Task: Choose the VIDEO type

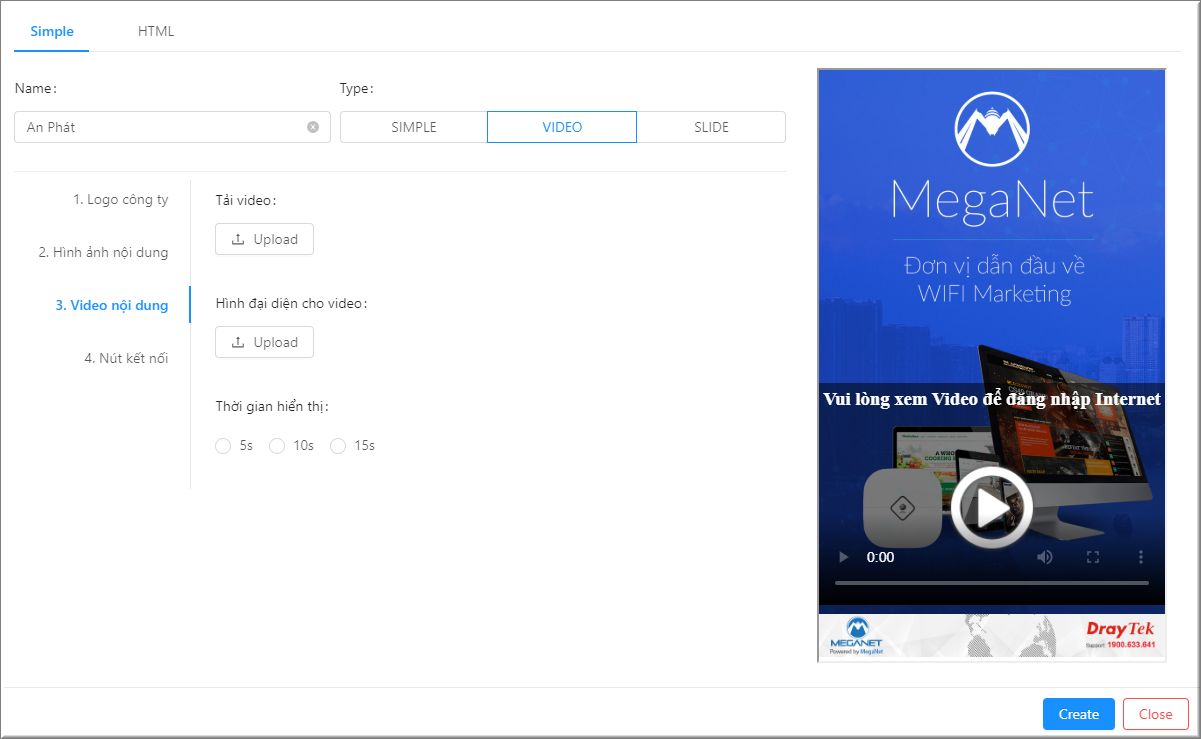Action: pyautogui.click(x=562, y=127)
